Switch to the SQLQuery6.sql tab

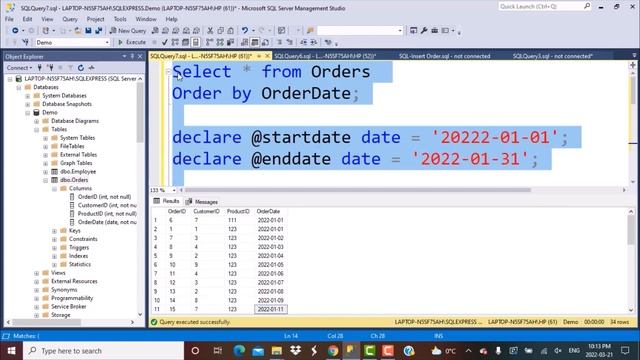pyautogui.click(x=325, y=56)
